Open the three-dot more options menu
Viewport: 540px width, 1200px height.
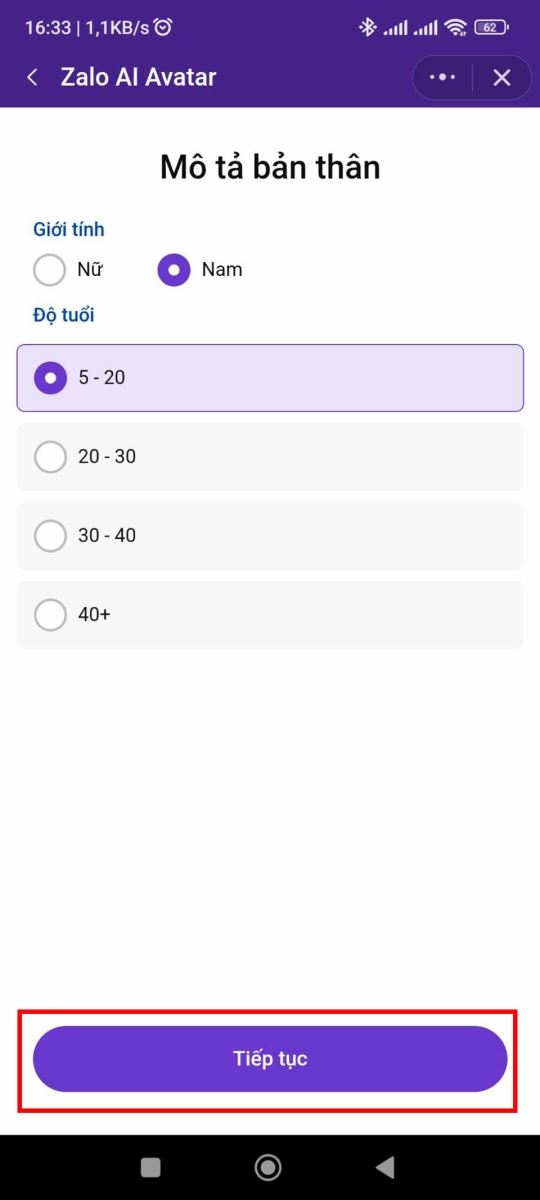(442, 77)
